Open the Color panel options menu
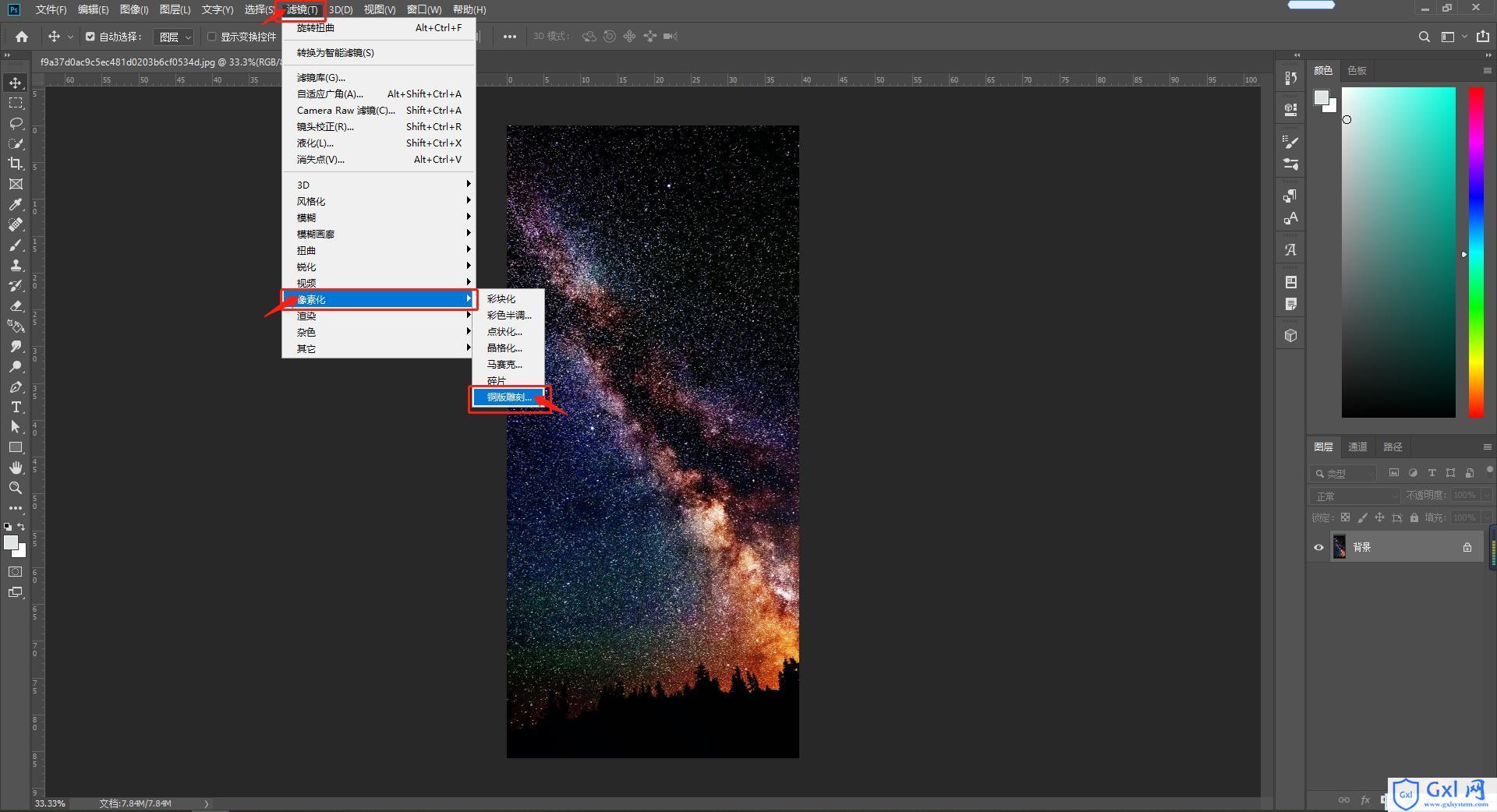Screen dimensions: 1497x812 coord(1487,70)
